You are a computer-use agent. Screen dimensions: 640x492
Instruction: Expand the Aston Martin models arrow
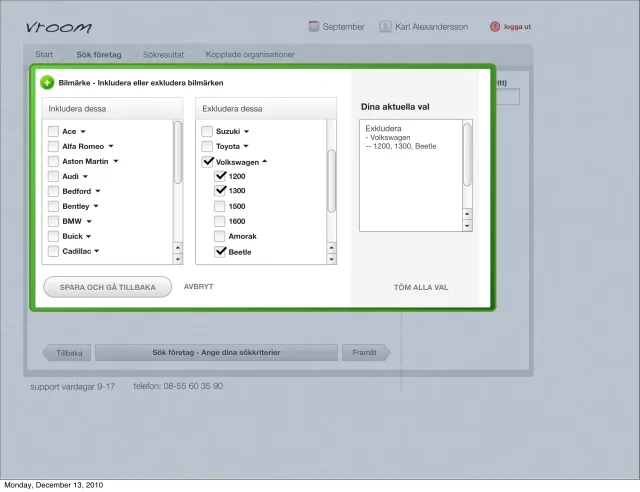(116, 161)
